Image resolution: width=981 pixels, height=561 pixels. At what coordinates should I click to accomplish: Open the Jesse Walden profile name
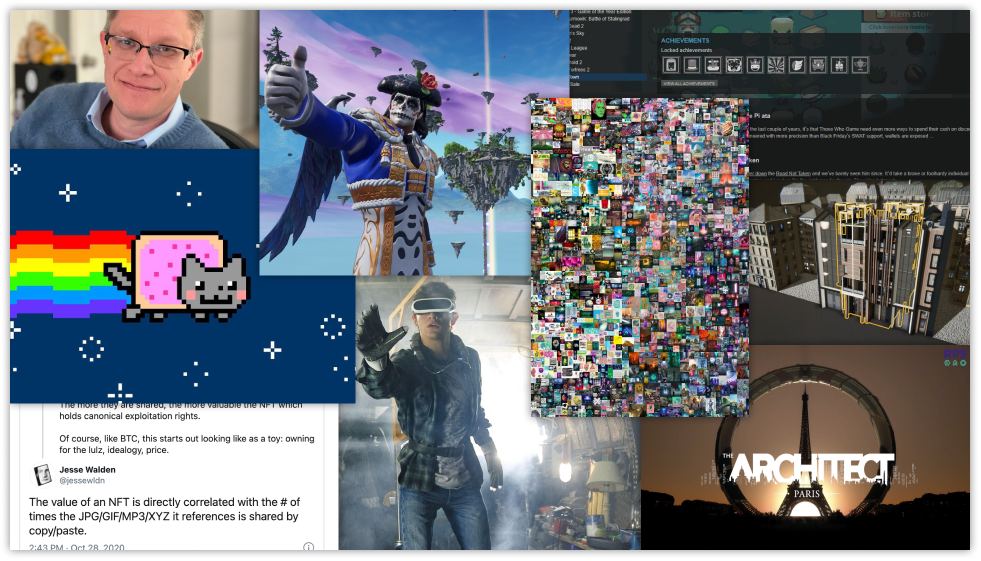[87, 470]
